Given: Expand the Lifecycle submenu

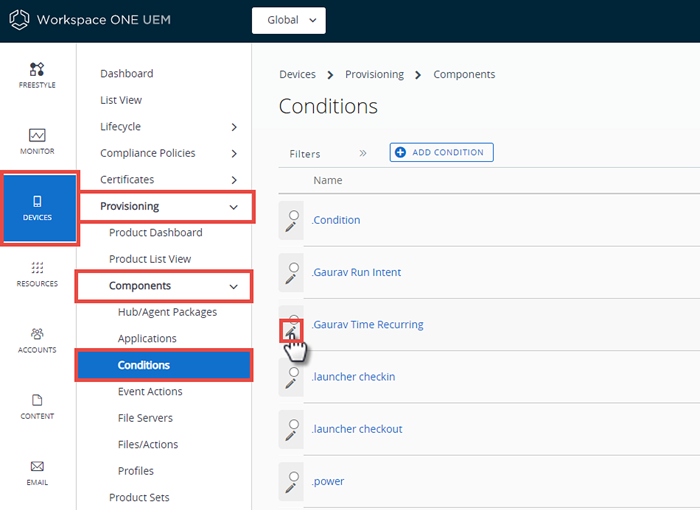Looking at the screenshot, I should pyautogui.click(x=234, y=127).
